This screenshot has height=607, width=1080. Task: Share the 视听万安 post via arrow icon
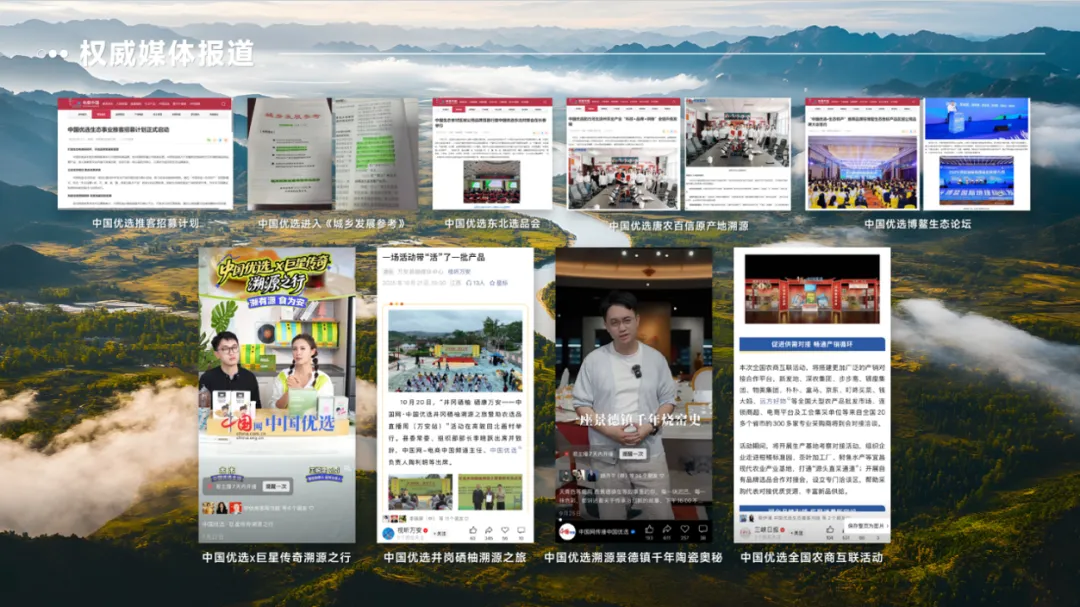[x=488, y=530]
